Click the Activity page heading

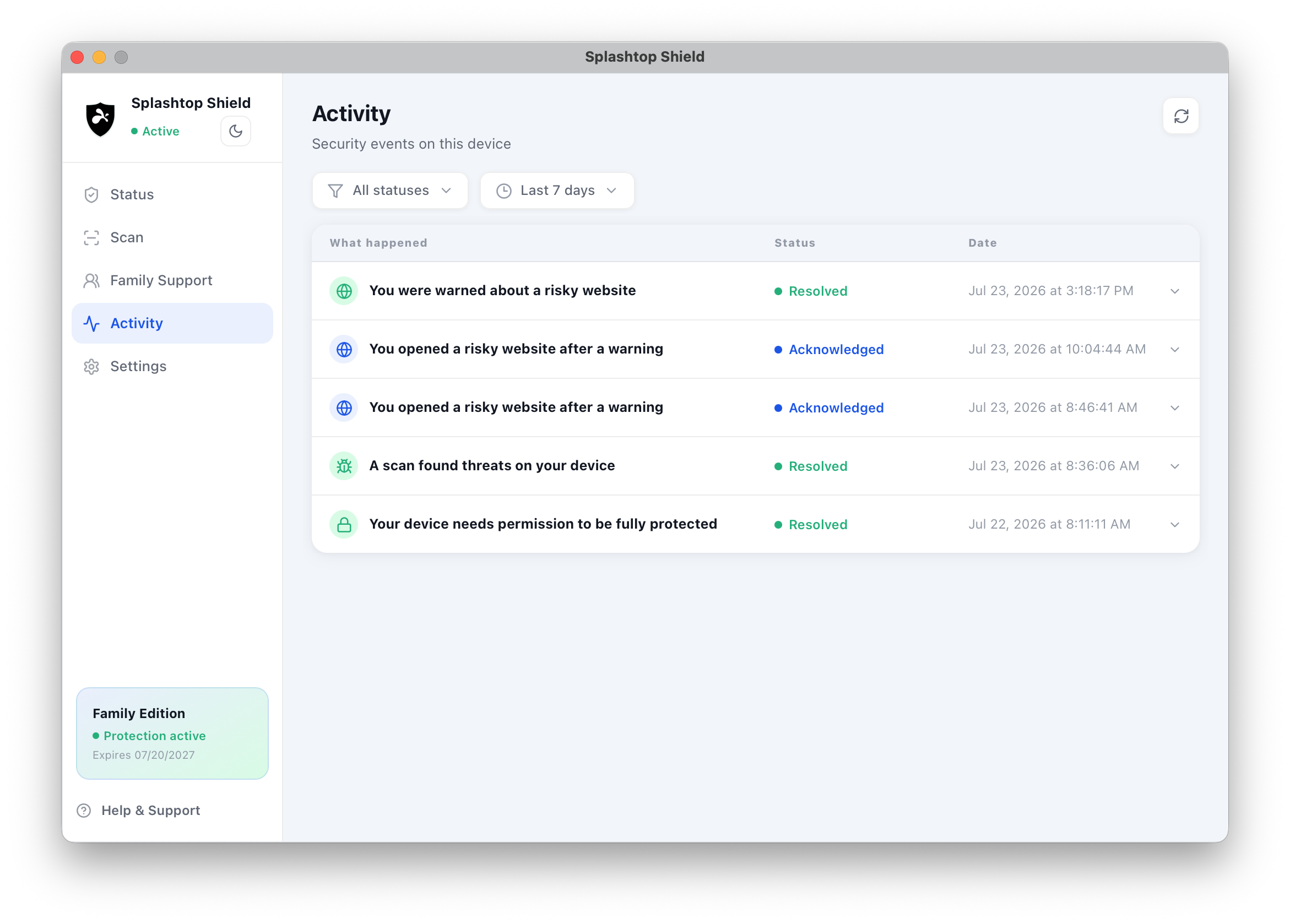[351, 114]
